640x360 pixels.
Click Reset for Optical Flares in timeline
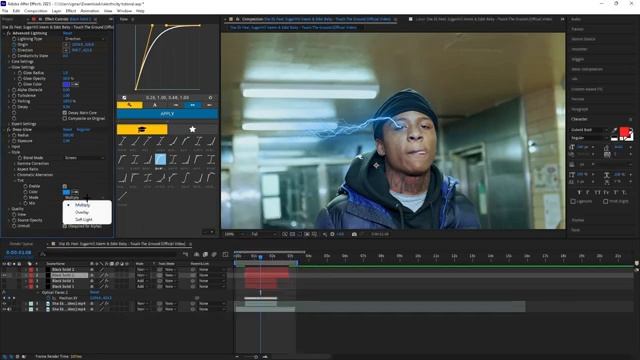click(x=94, y=292)
